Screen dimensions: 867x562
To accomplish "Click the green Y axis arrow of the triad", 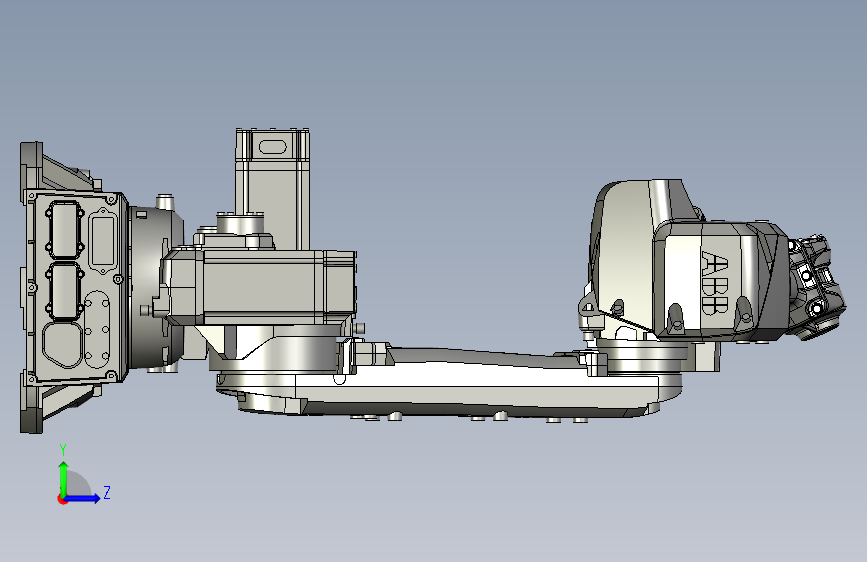I will pos(64,478).
